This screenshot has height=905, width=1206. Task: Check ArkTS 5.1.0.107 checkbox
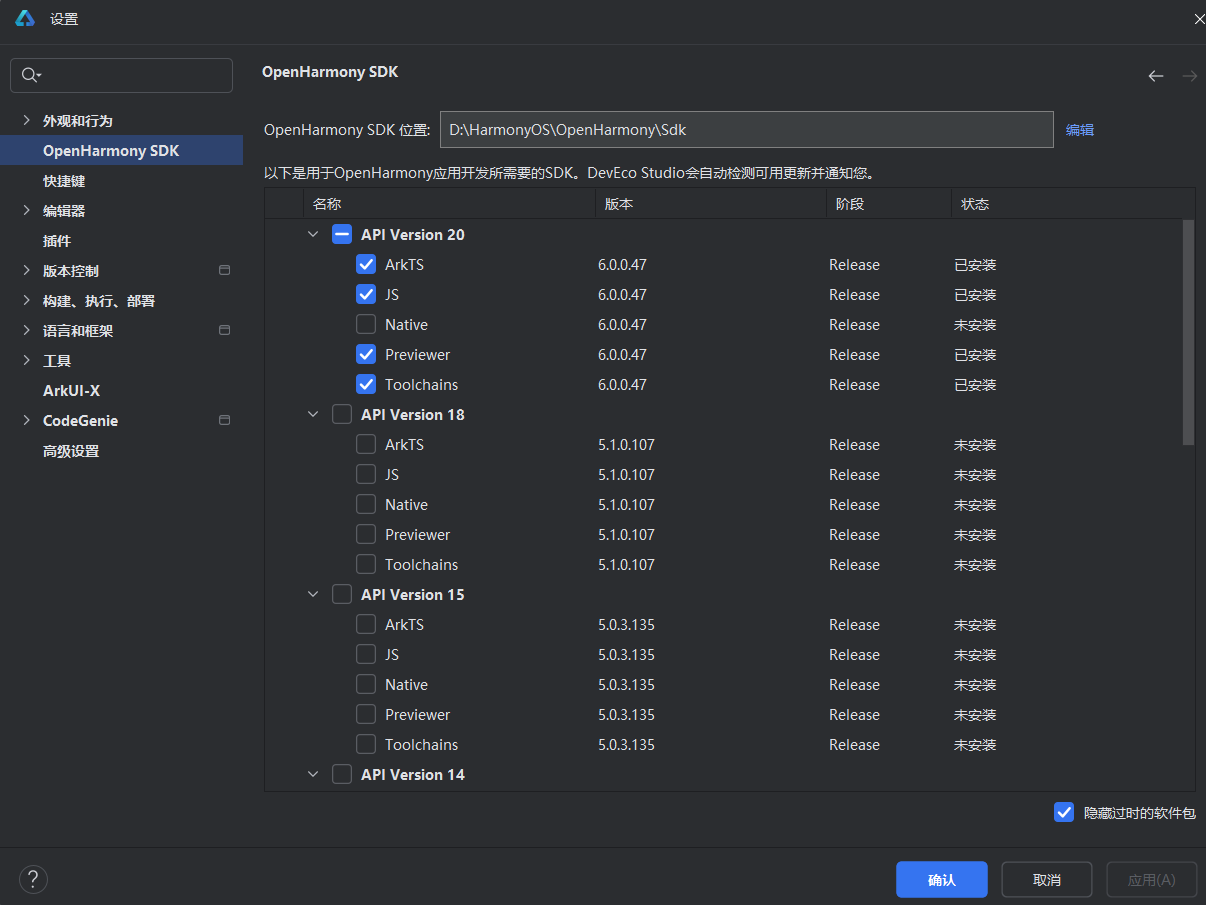point(366,444)
